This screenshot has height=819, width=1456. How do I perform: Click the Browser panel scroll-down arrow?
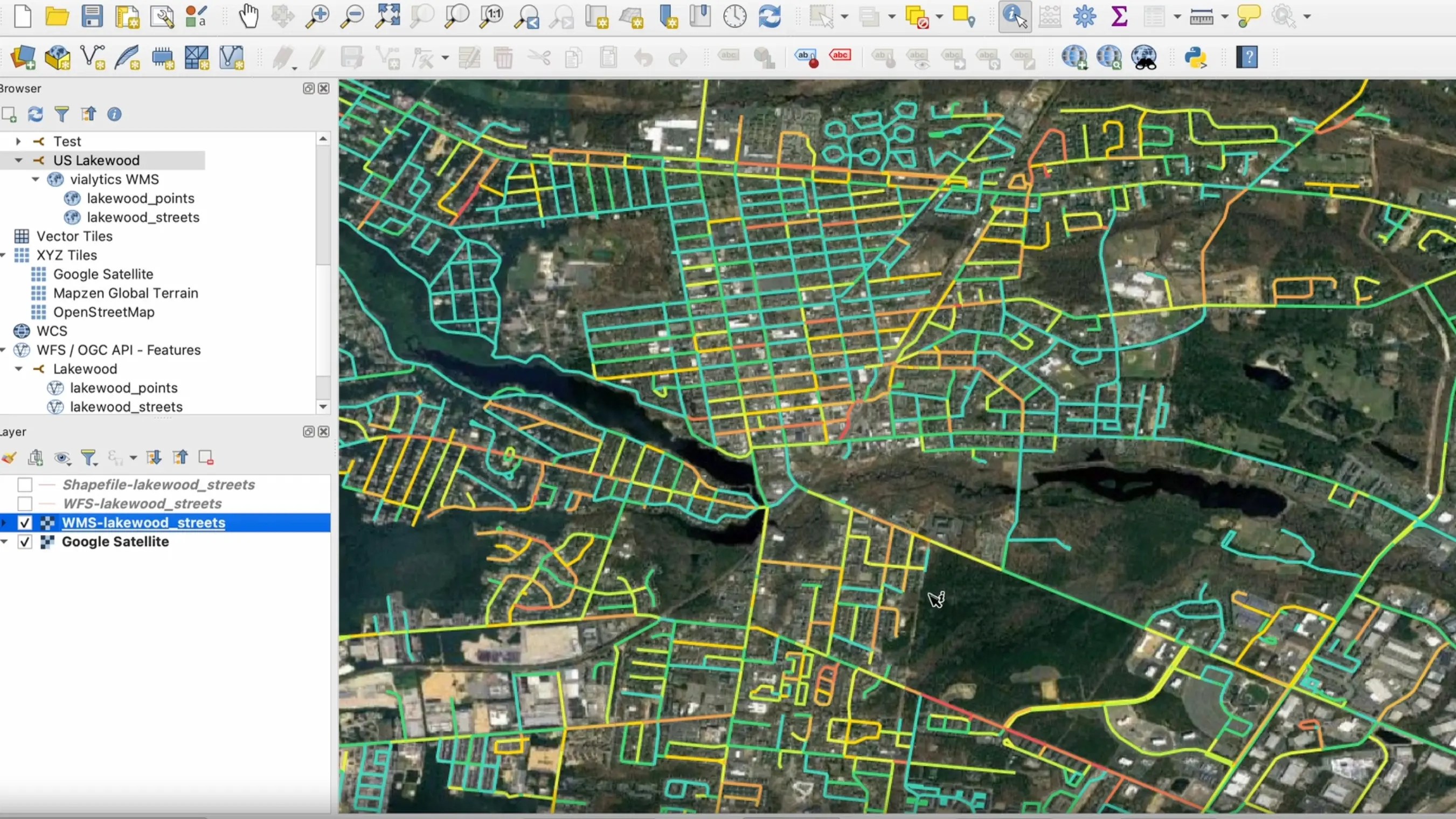point(323,406)
